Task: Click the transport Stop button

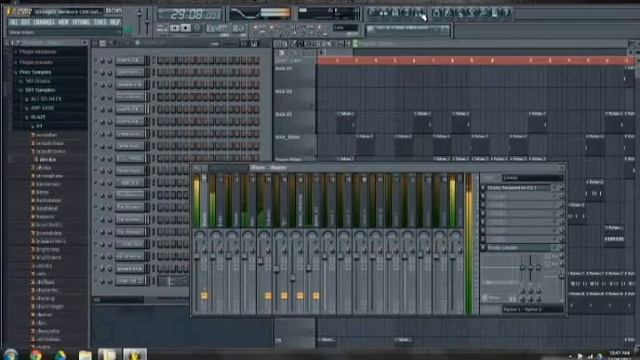Action: pos(186,28)
